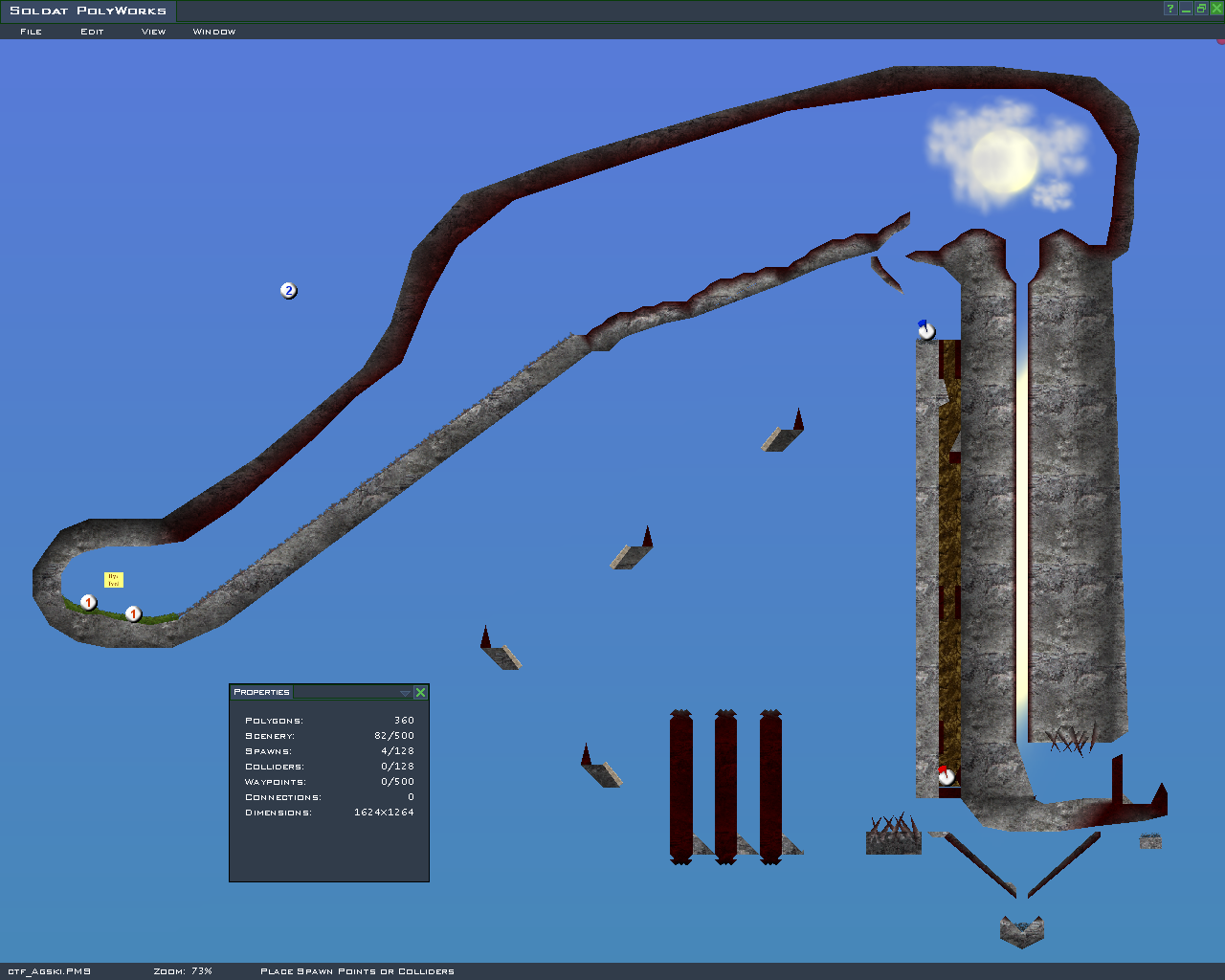Screen dimensions: 1225x980
Task: Click the Properties panel title tab
Action: tap(261, 692)
